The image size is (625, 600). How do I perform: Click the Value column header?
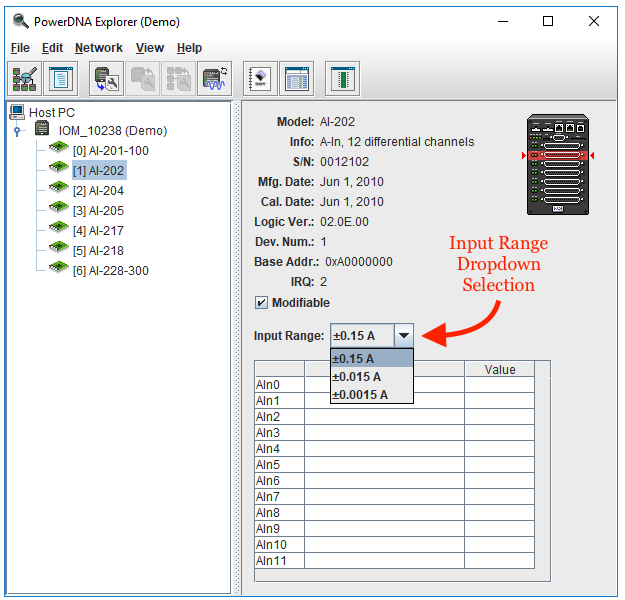[499, 370]
